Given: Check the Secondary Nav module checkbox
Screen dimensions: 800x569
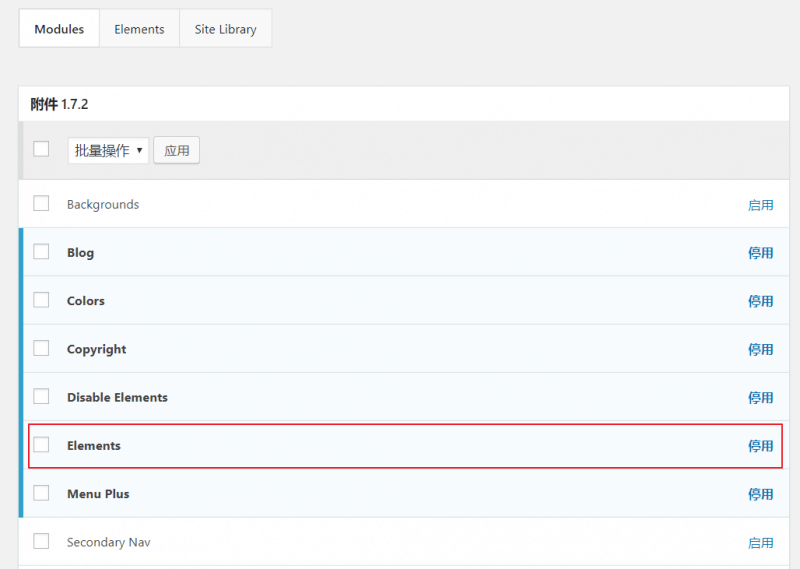Looking at the screenshot, I should click(41, 541).
